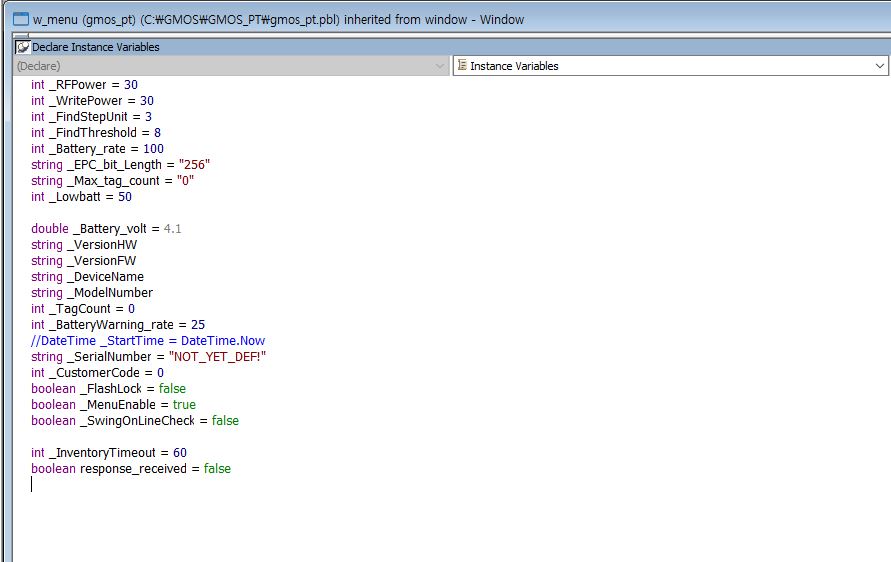Click on the _FindThreshold = 8 line
The height and width of the screenshot is (562, 891).
tap(96, 133)
